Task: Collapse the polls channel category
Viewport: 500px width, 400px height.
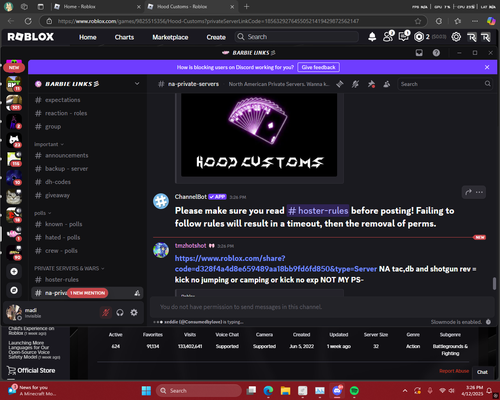Action: coord(43,213)
